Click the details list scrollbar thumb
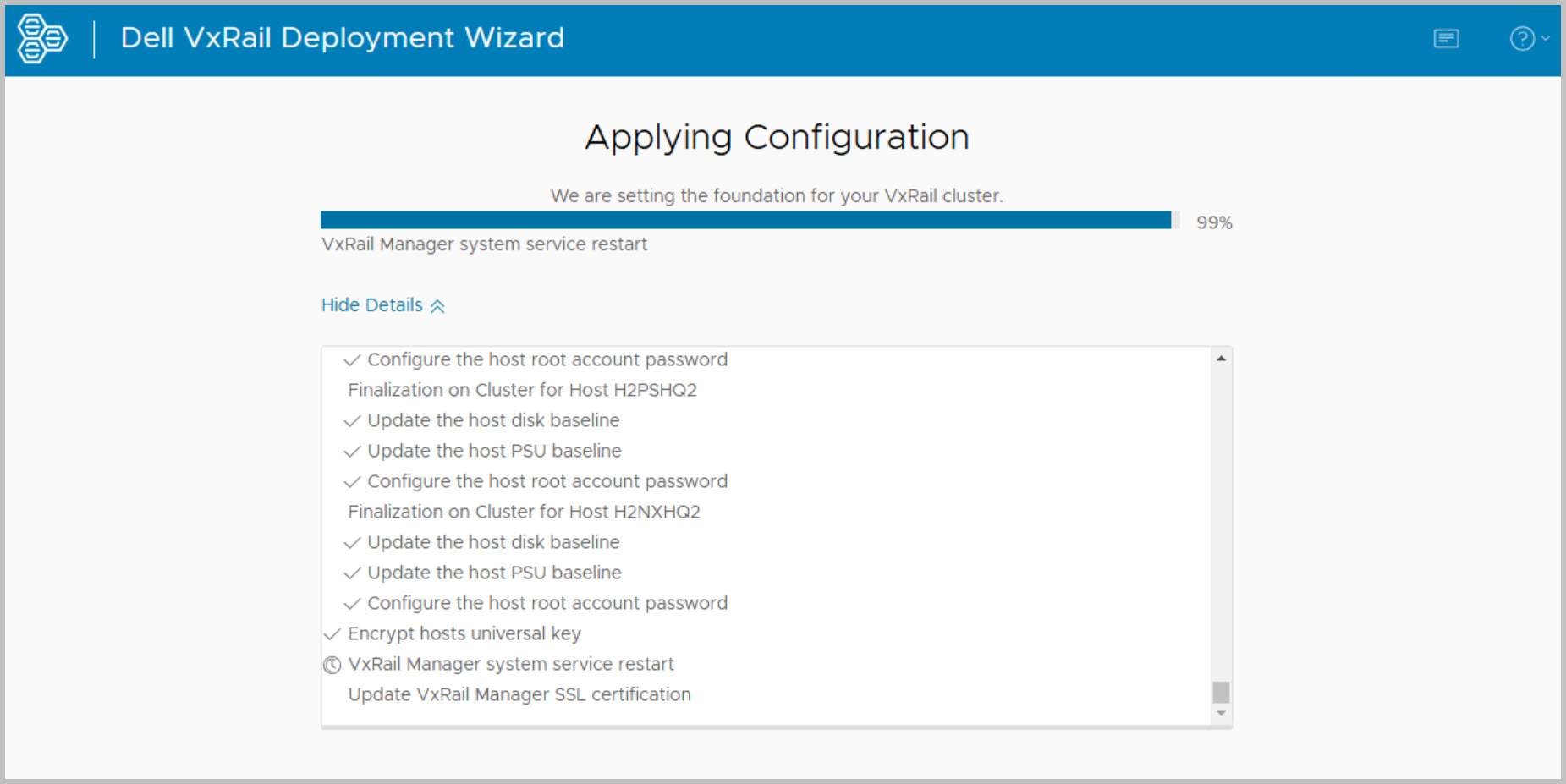This screenshot has width=1566, height=784. click(x=1221, y=692)
